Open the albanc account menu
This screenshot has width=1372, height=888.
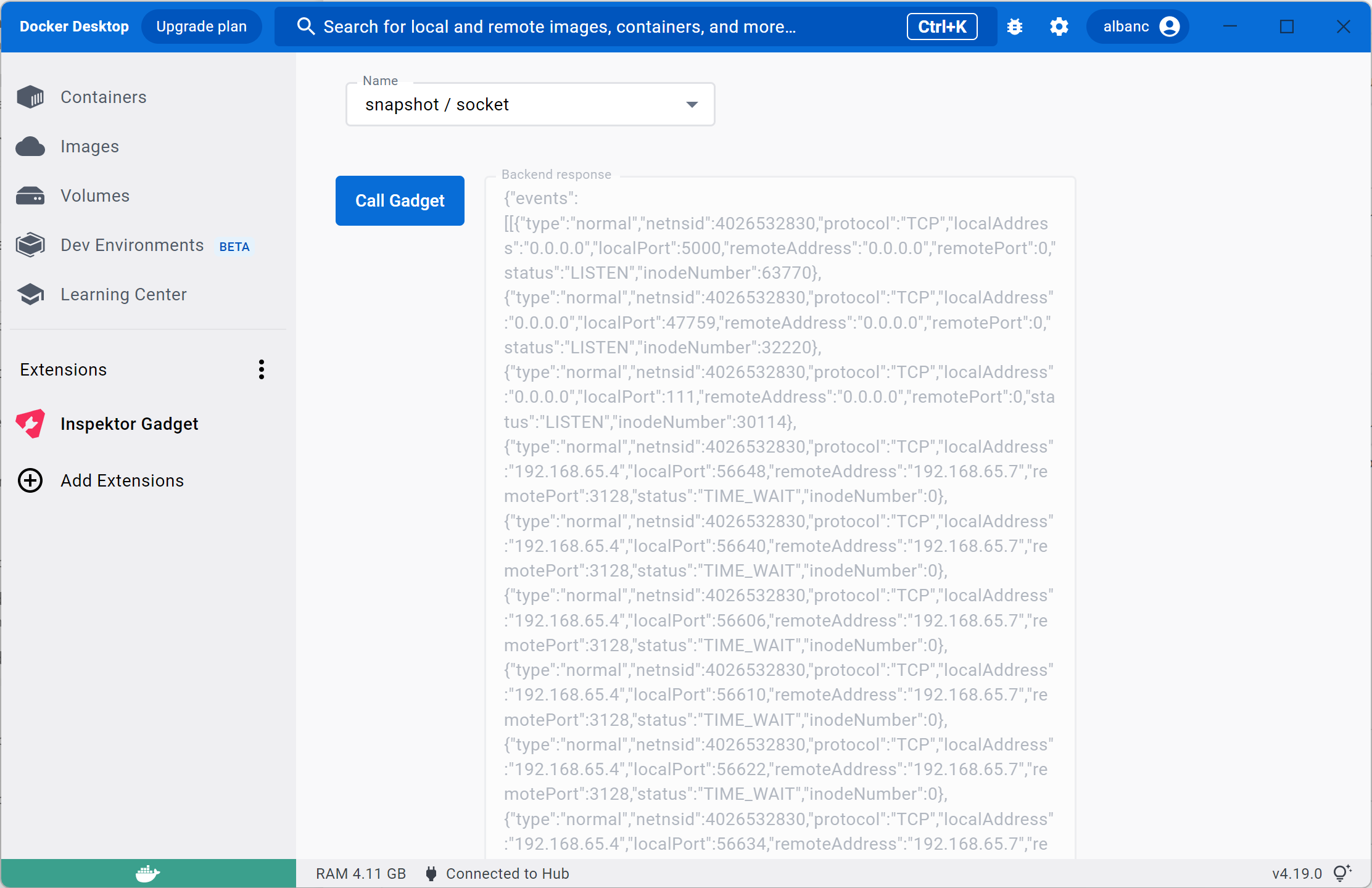pos(1137,27)
